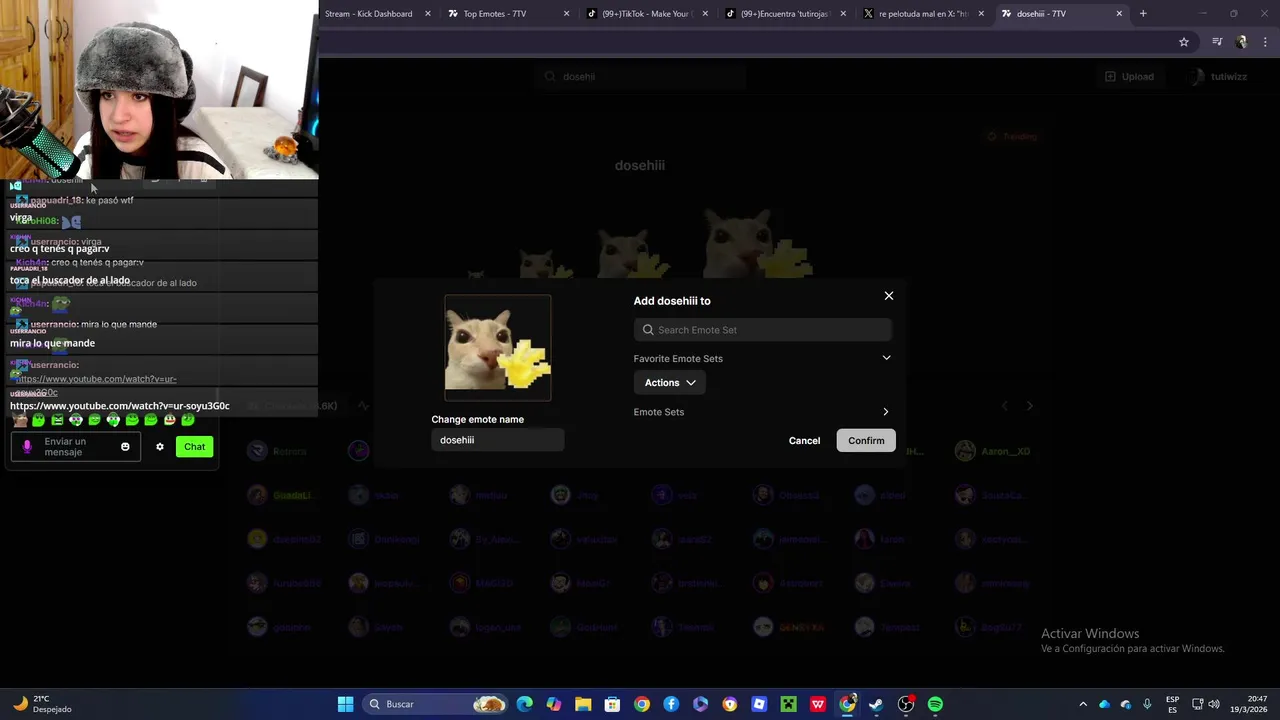This screenshot has height=720, width=1280.
Task: Open the red W app on taskbar
Action: [818, 704]
